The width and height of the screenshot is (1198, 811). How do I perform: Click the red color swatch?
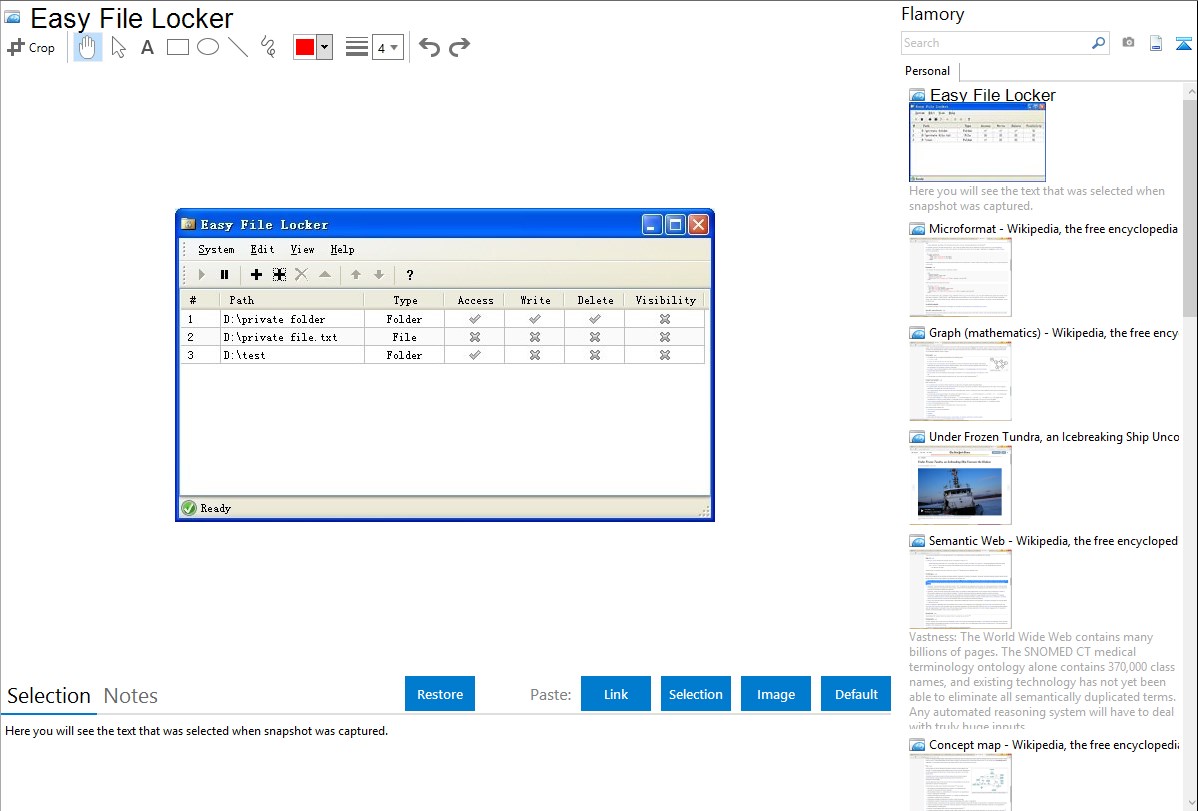point(305,47)
